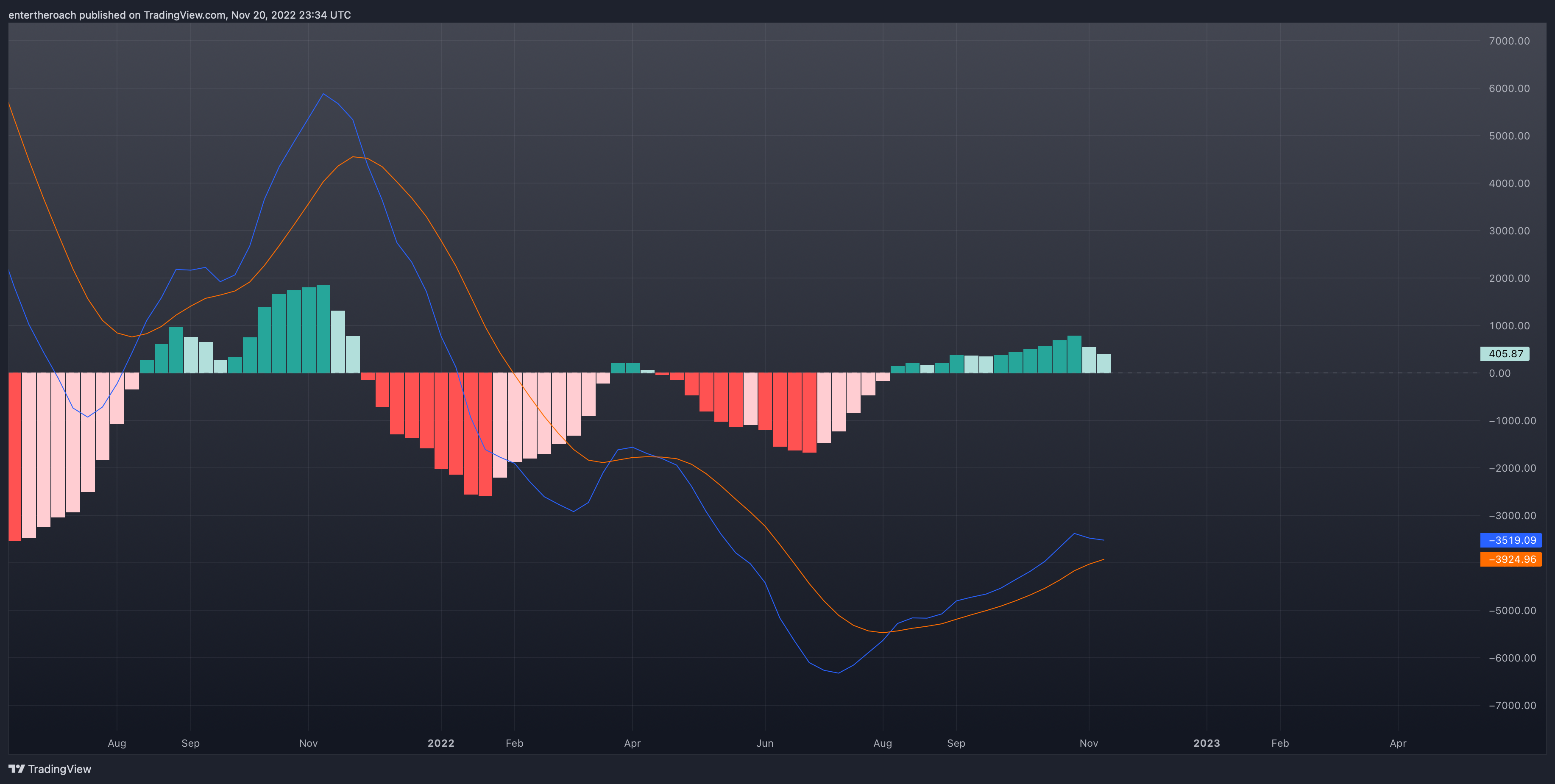Click the published on TradingView.com header text

pyautogui.click(x=179, y=14)
